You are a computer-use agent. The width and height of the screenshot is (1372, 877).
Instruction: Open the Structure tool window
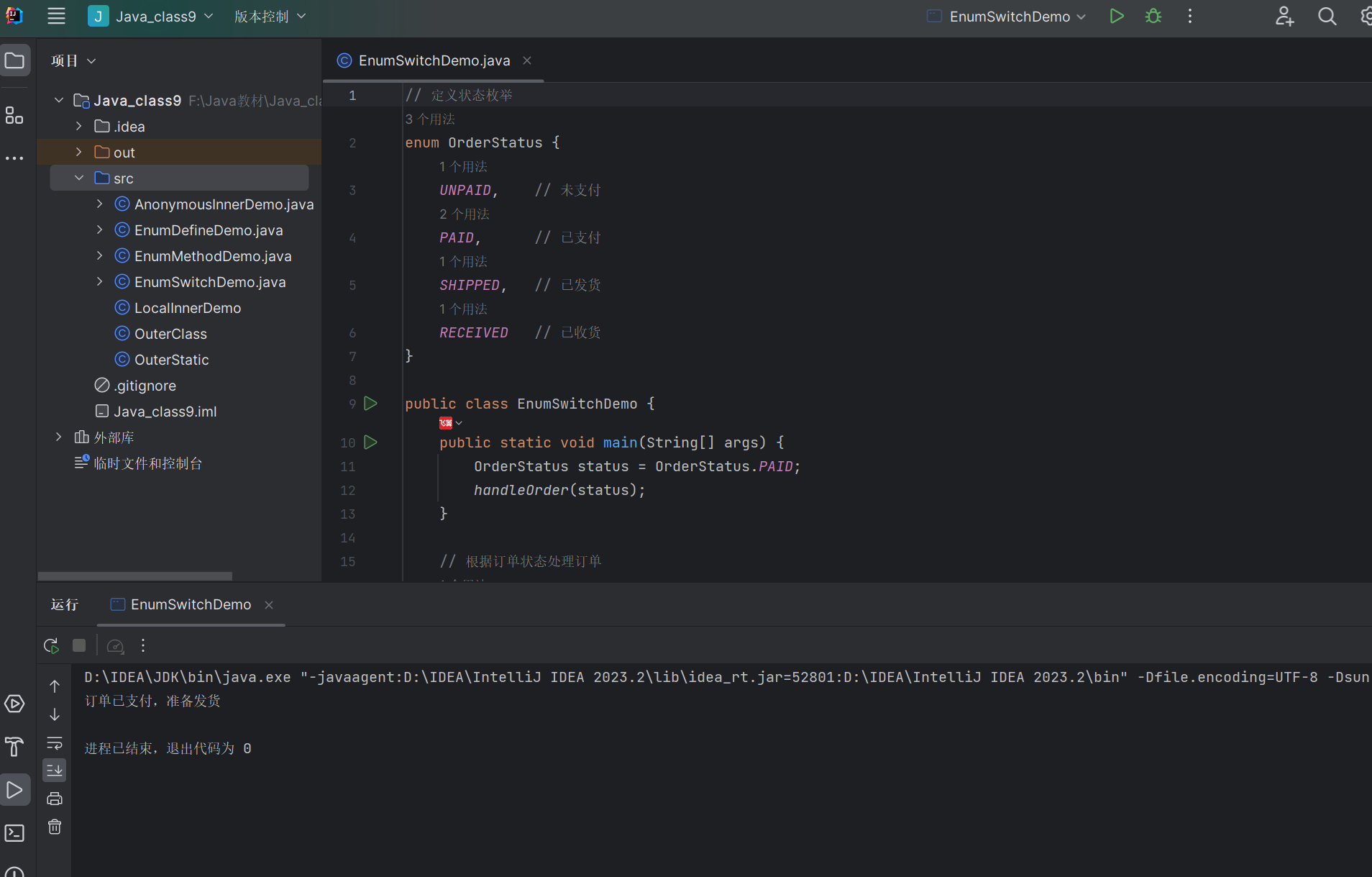[x=14, y=115]
